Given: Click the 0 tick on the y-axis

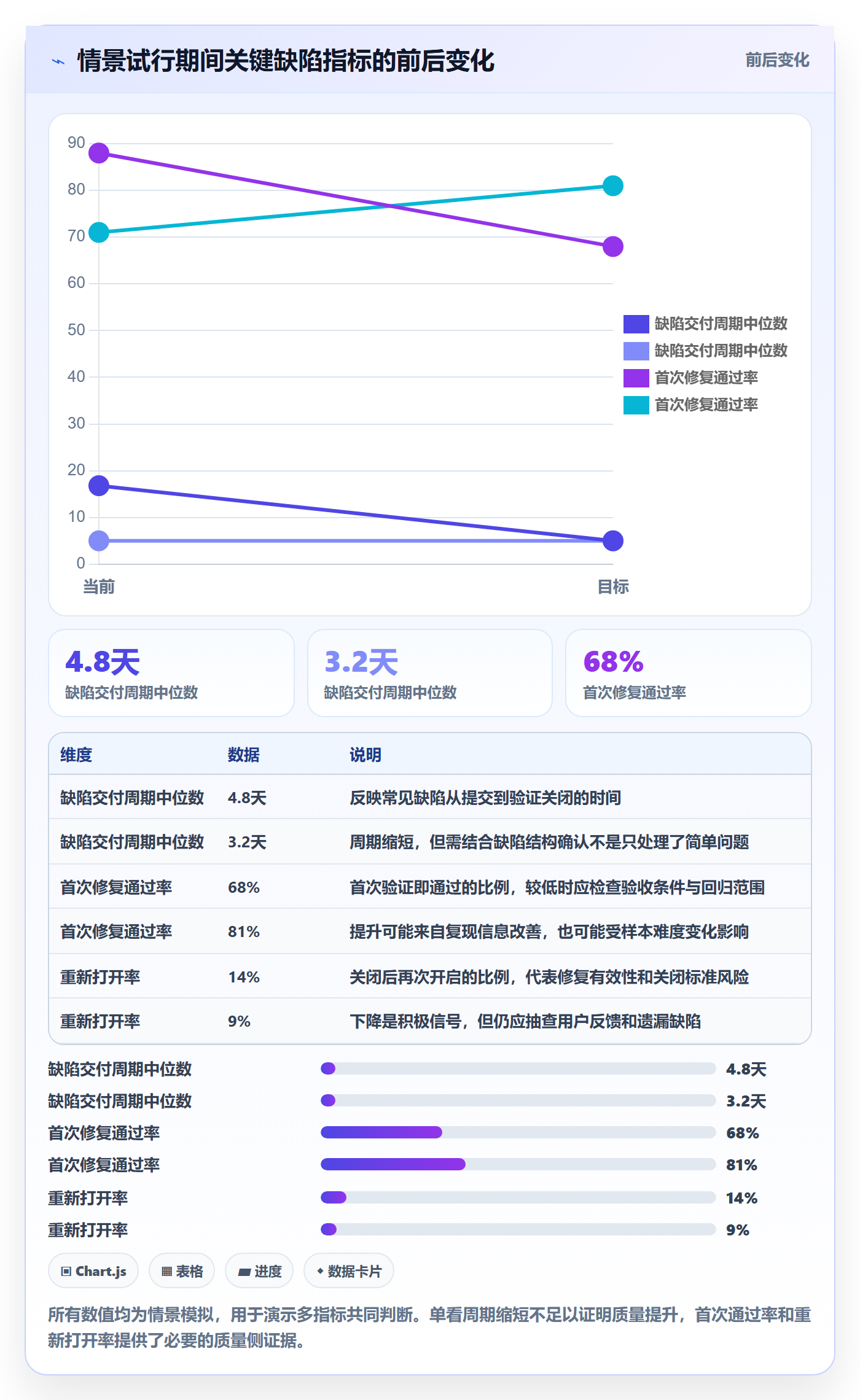Looking at the screenshot, I should point(80,563).
